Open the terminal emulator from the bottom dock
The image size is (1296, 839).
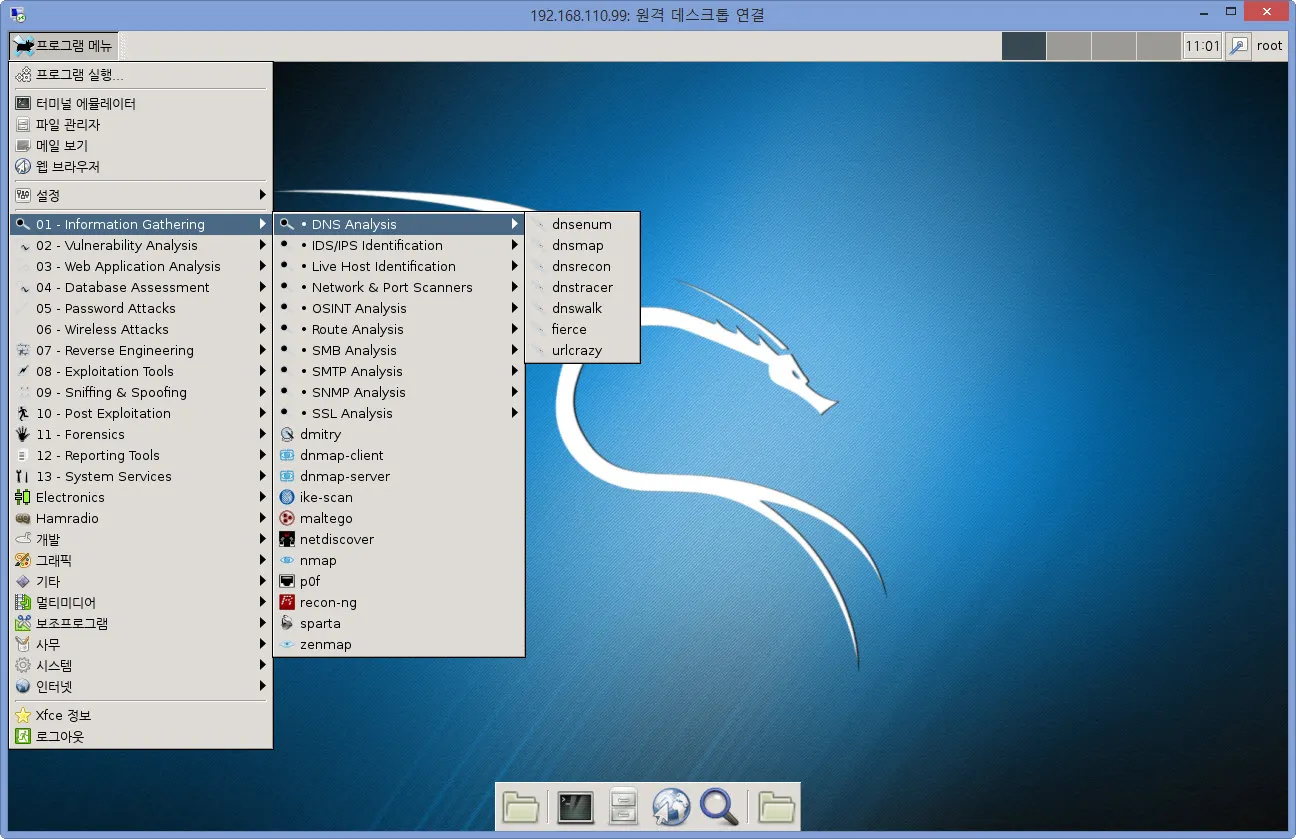coord(575,806)
